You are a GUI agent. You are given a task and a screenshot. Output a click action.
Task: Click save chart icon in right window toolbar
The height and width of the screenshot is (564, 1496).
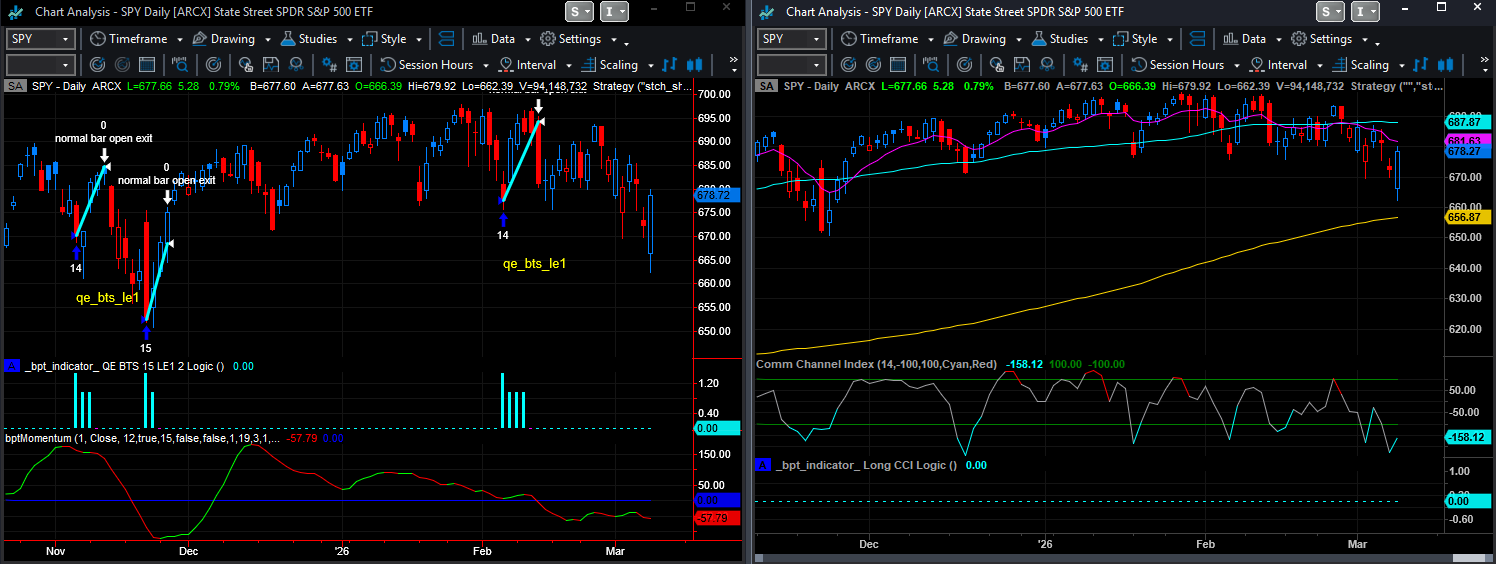pos(1020,65)
